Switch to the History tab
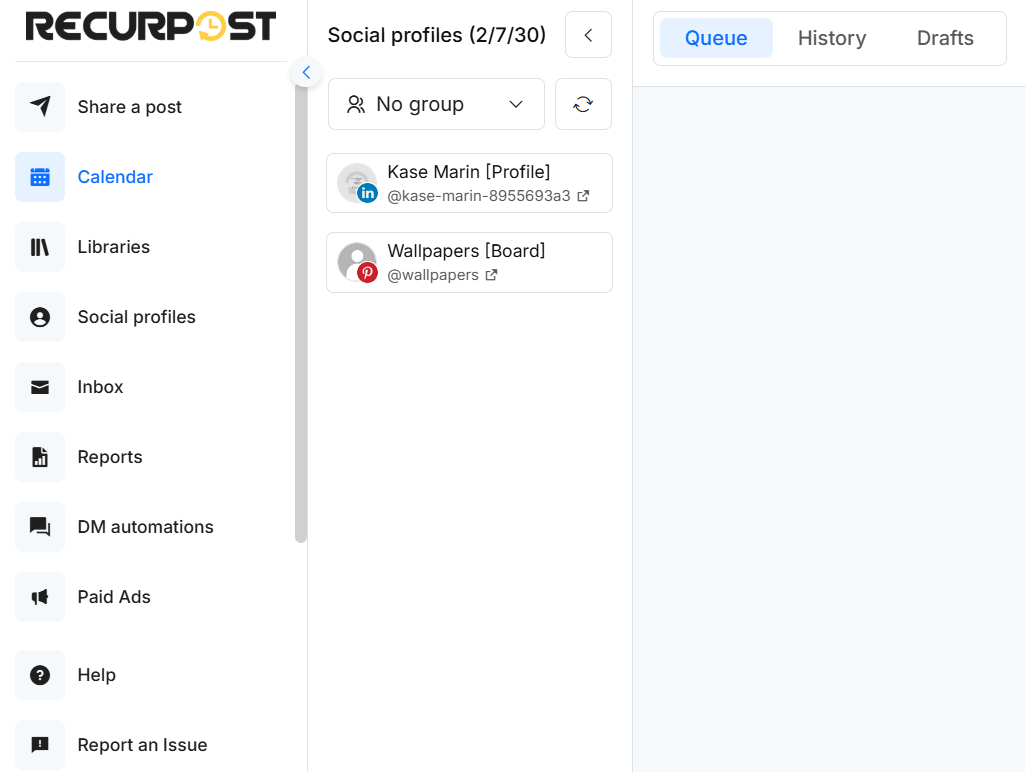 pyautogui.click(x=831, y=38)
